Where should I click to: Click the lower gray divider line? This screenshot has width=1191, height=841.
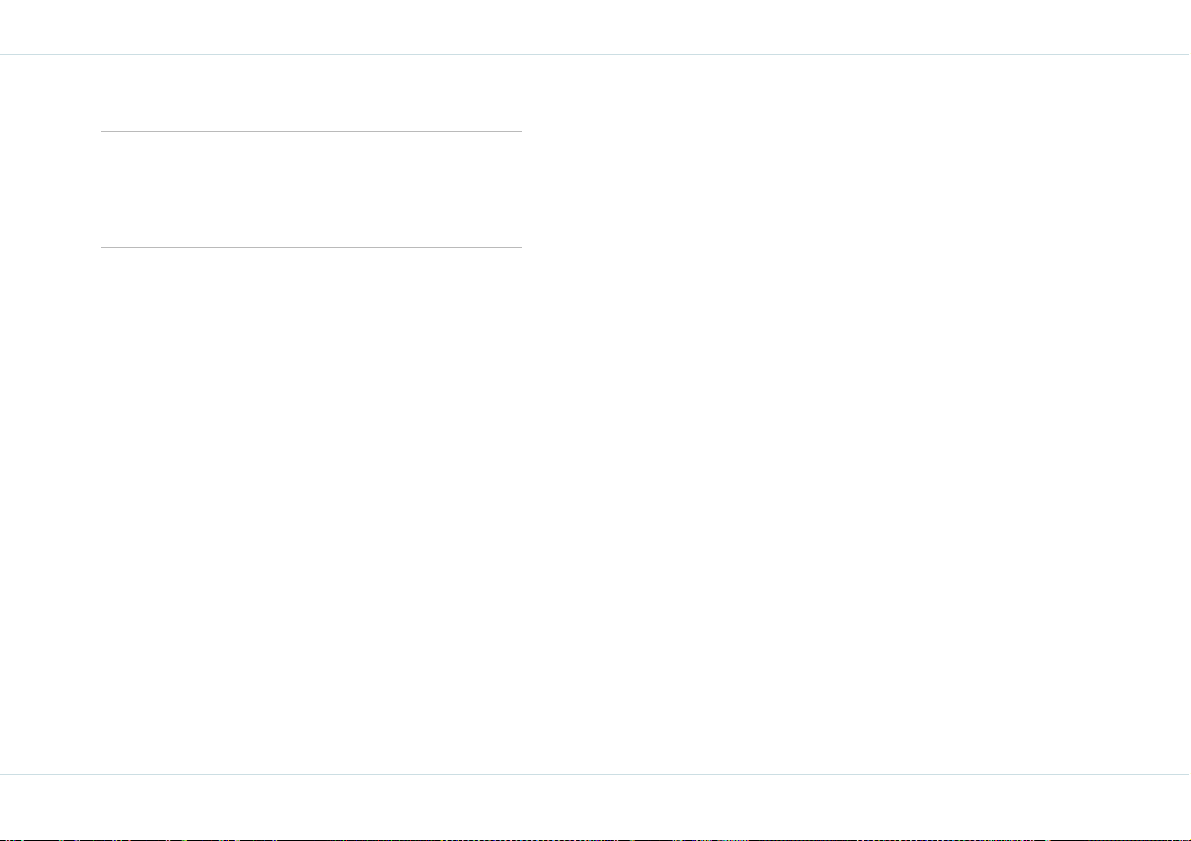click(x=311, y=247)
